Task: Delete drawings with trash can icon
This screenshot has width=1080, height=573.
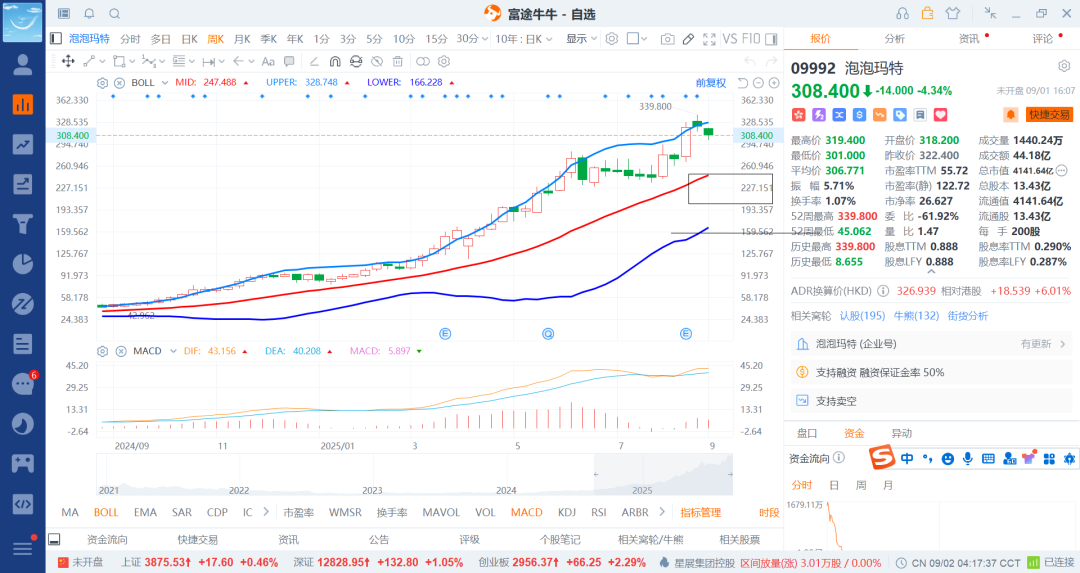Action: [x=397, y=61]
